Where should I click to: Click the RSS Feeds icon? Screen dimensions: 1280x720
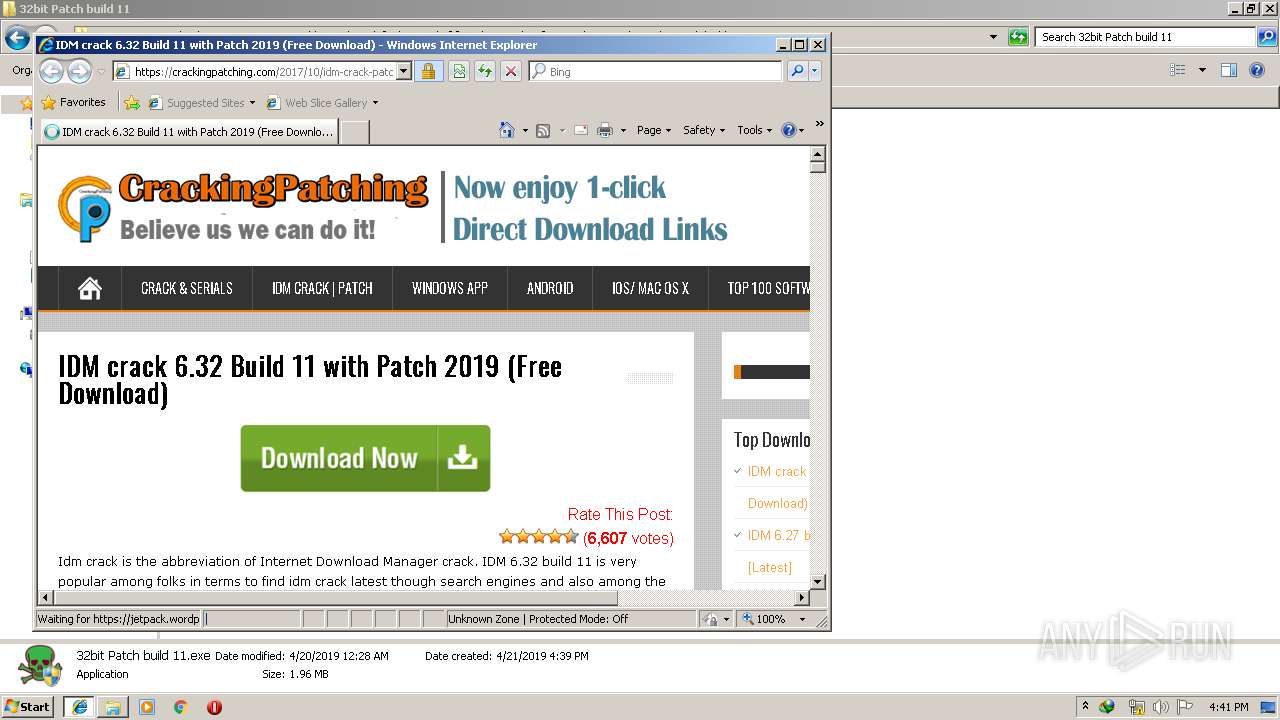pos(543,130)
